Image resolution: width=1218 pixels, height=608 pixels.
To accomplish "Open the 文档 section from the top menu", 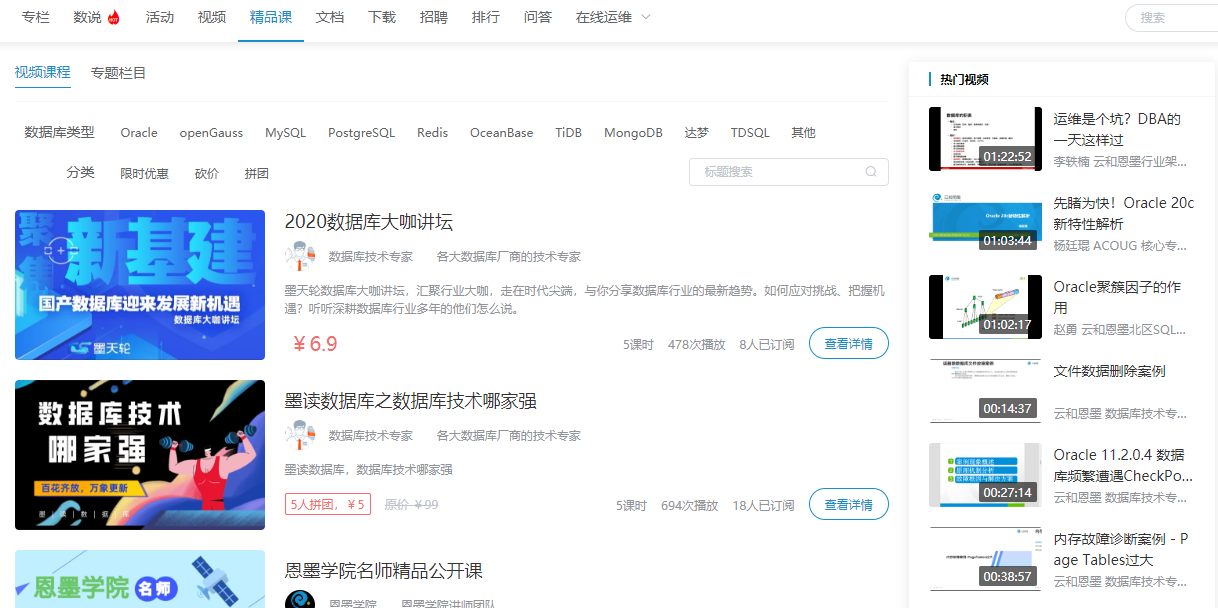I will (x=329, y=17).
